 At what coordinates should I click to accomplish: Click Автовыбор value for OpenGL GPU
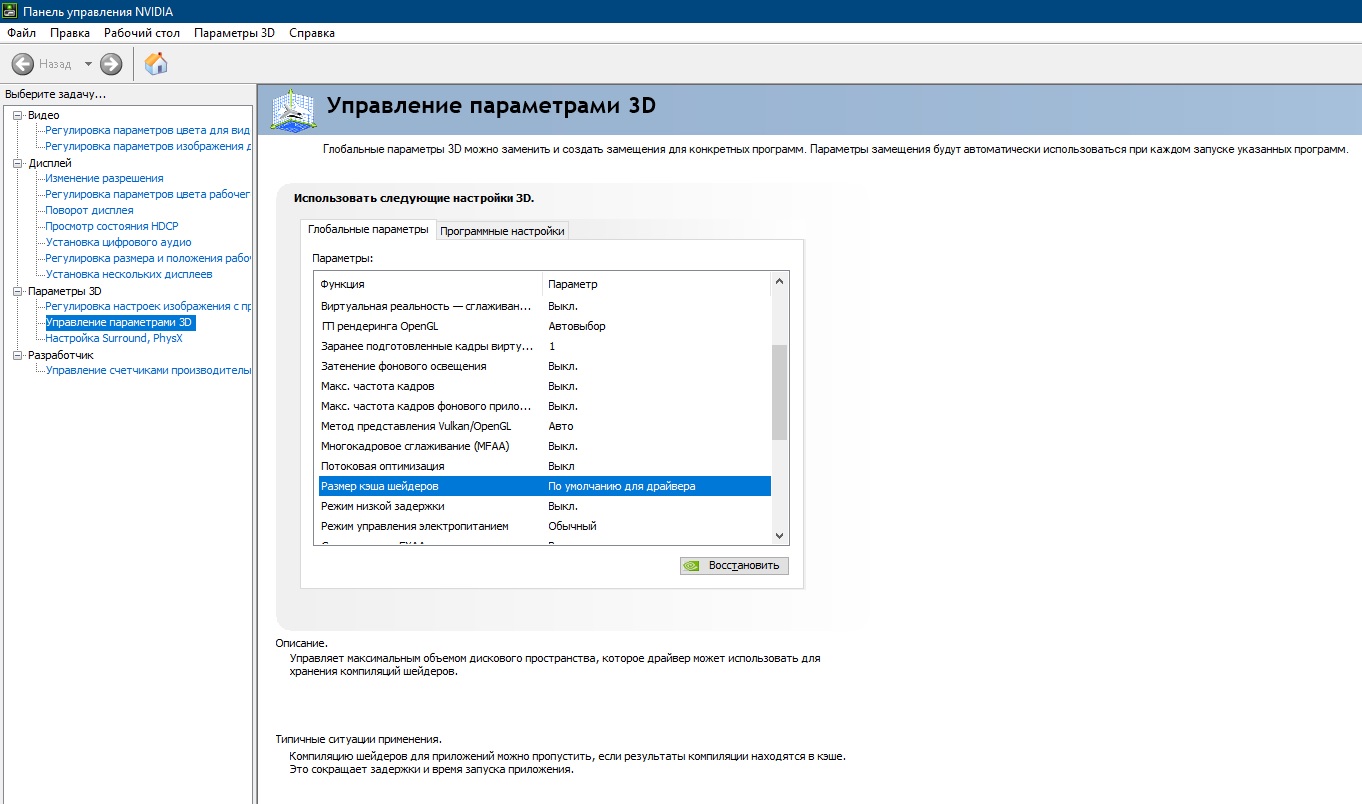(x=577, y=326)
